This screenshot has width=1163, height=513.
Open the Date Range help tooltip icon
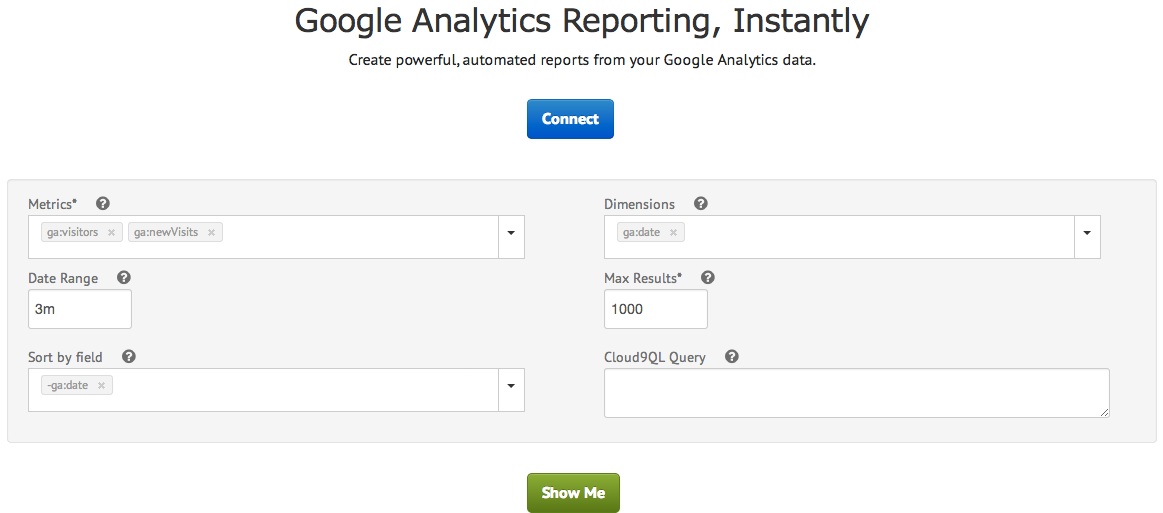click(123, 278)
